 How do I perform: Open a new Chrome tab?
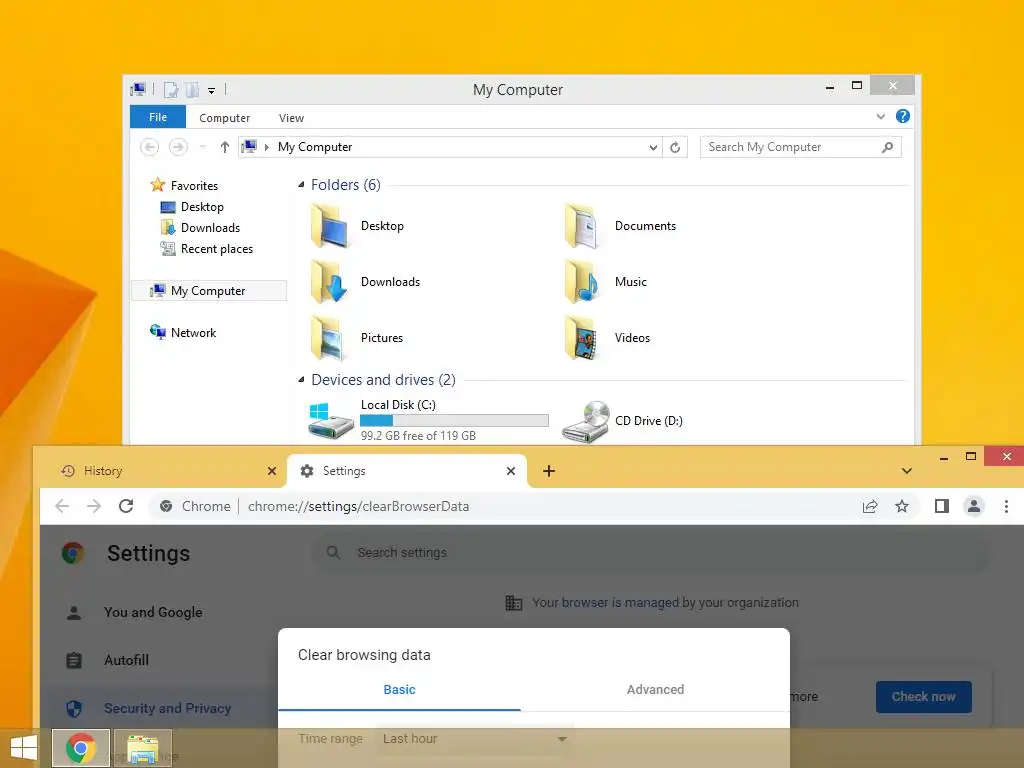click(549, 471)
